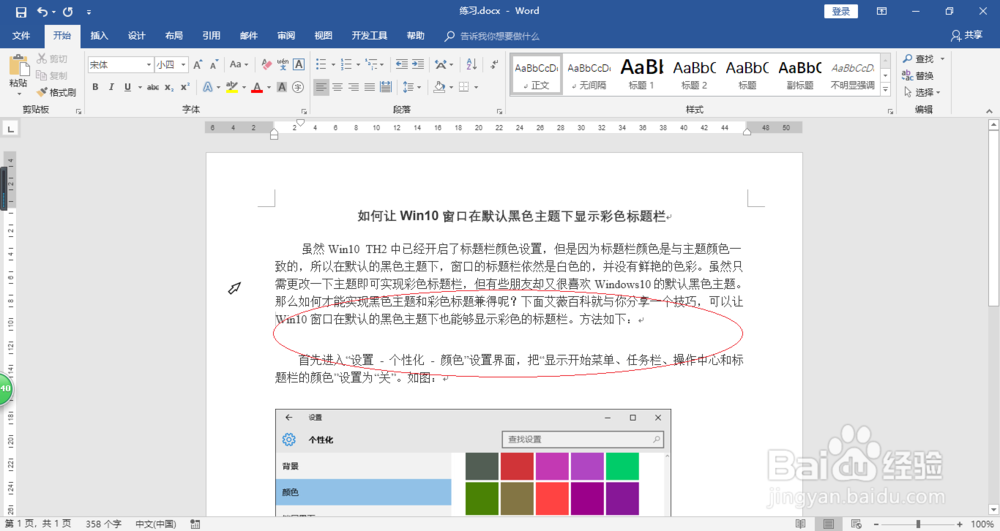Click the Paste (粘贴) clipboard icon
The height and width of the screenshot is (531, 1000).
pyautogui.click(x=18, y=66)
